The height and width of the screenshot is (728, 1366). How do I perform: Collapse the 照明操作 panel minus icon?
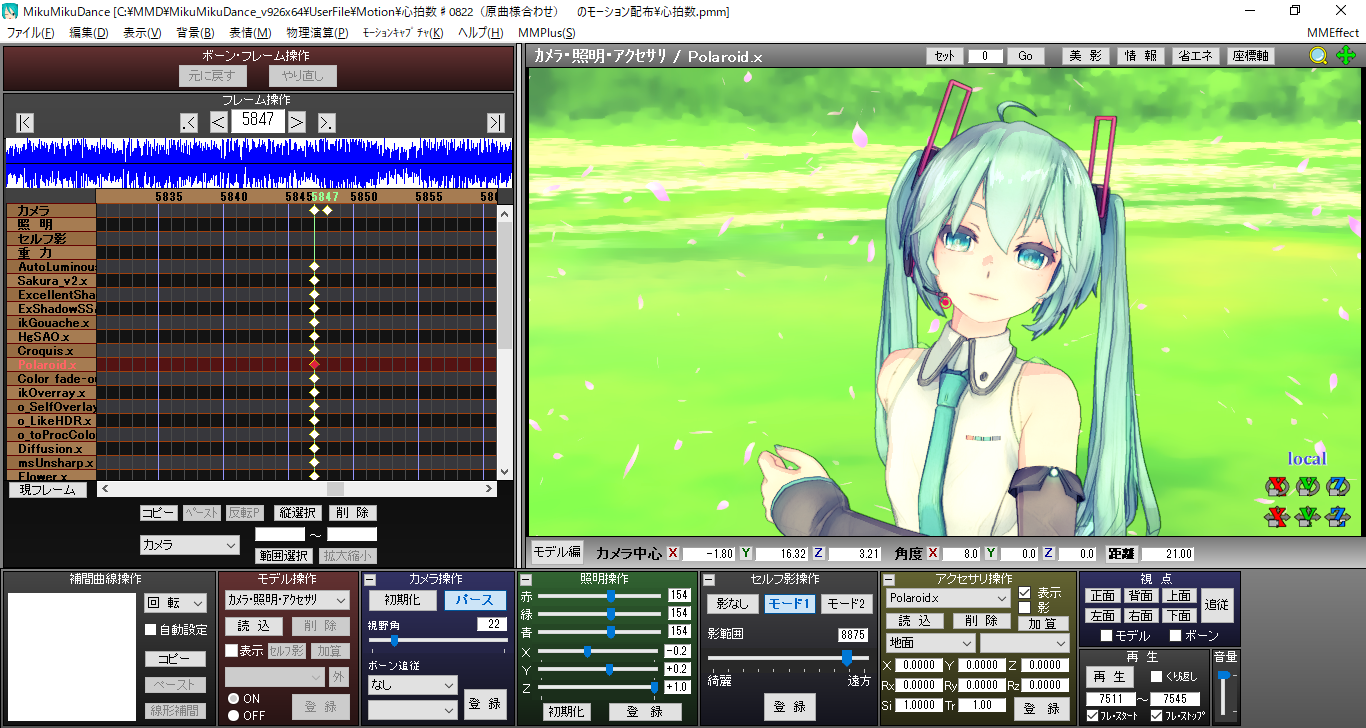pyautogui.click(x=526, y=579)
